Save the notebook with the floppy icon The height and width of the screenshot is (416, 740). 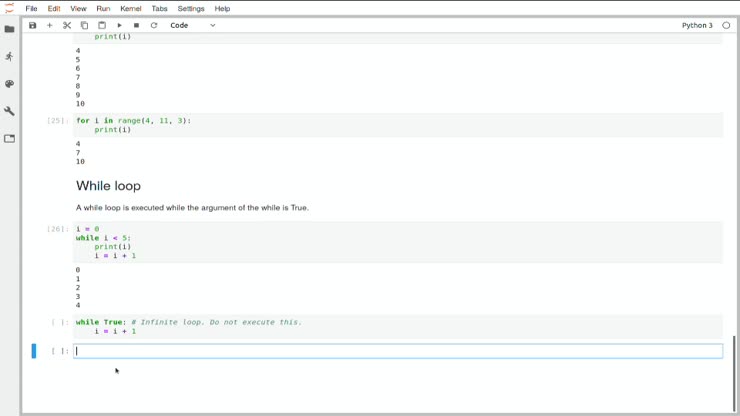pyautogui.click(x=32, y=25)
